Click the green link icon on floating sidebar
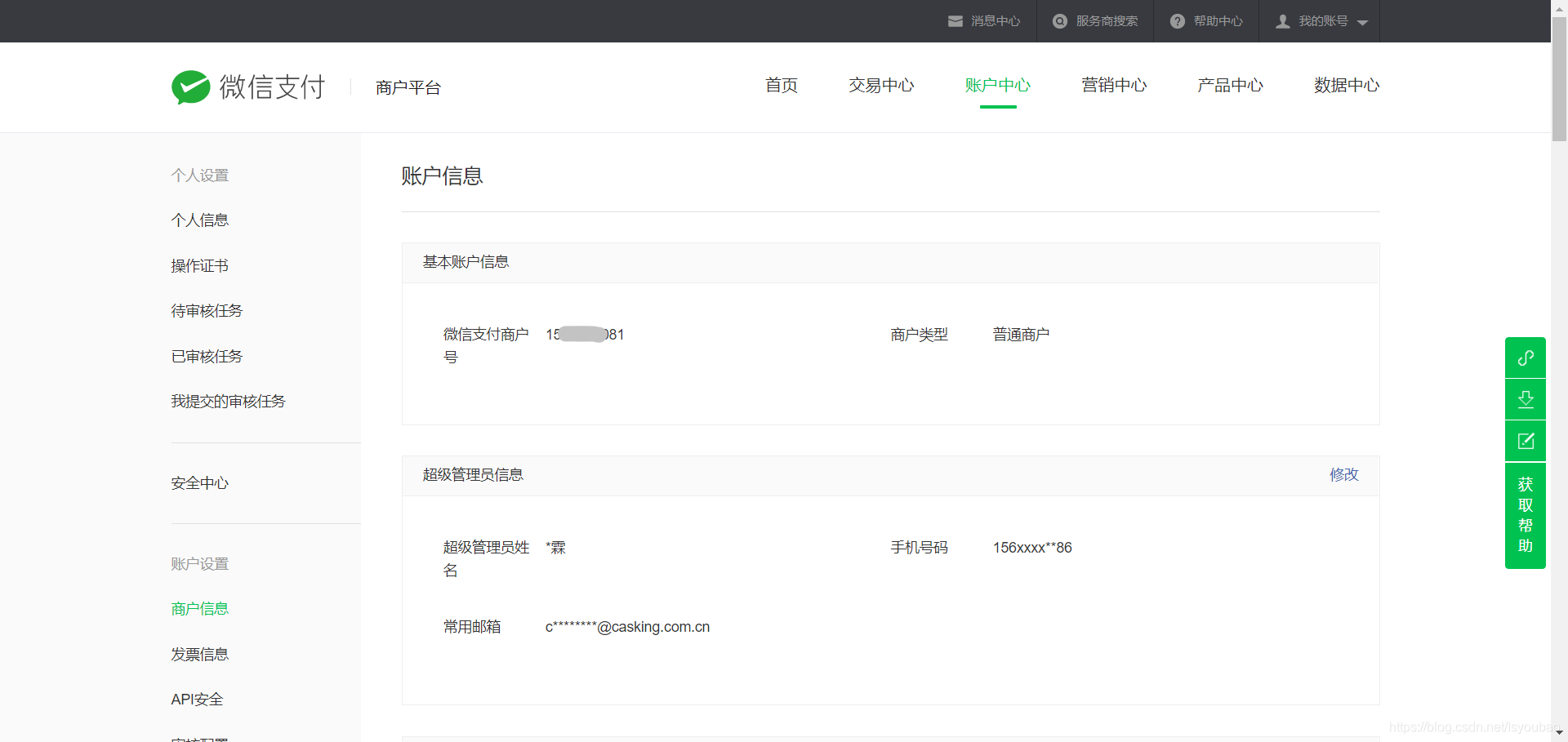 click(1526, 358)
